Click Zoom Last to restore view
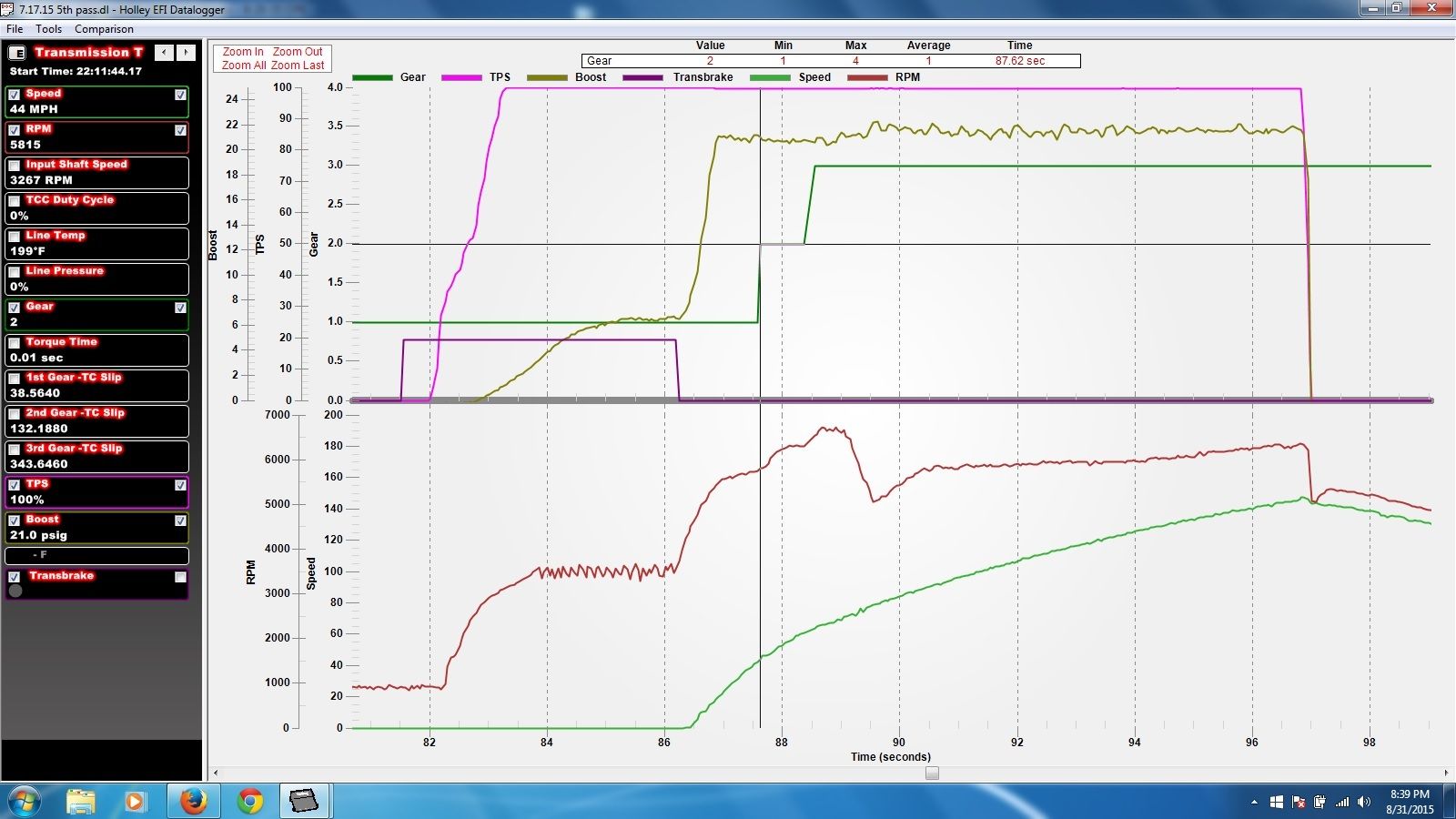Image resolution: width=1456 pixels, height=819 pixels. (298, 66)
